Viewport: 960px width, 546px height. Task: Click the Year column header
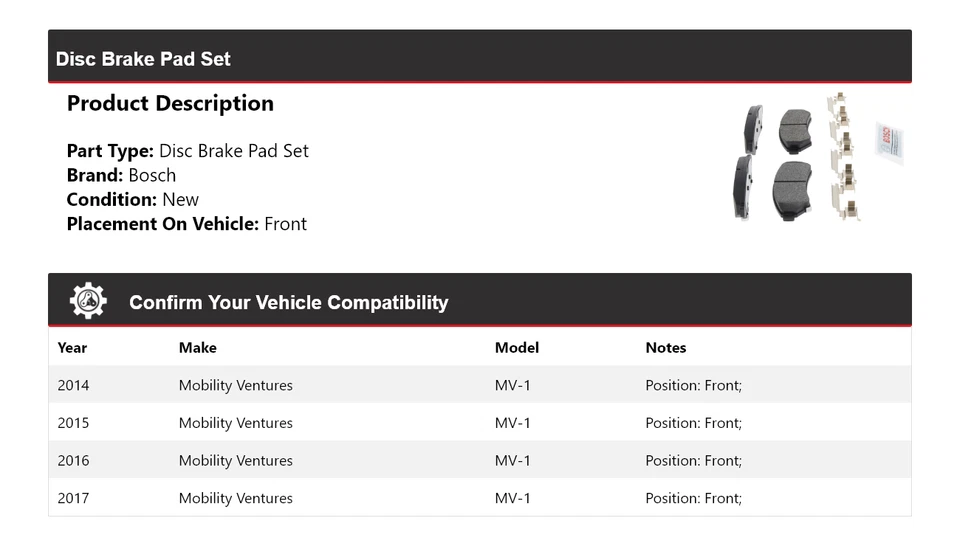coord(72,348)
